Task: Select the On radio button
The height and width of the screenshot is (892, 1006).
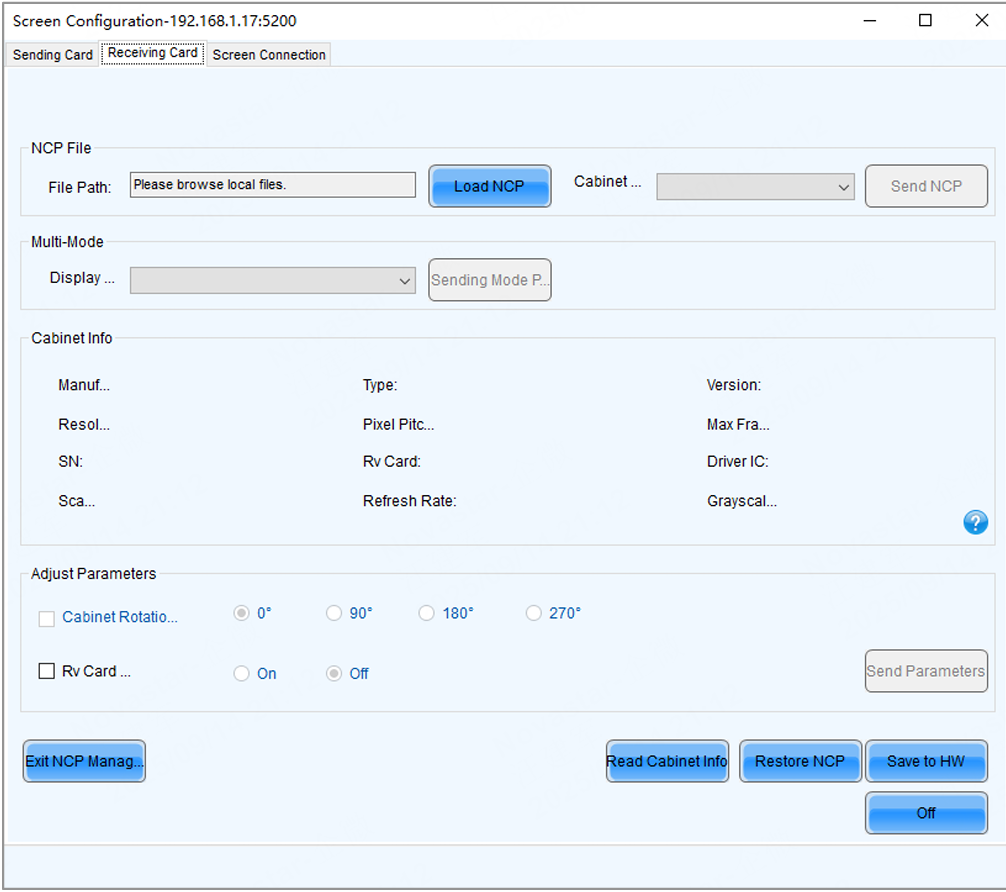Action: (x=241, y=674)
